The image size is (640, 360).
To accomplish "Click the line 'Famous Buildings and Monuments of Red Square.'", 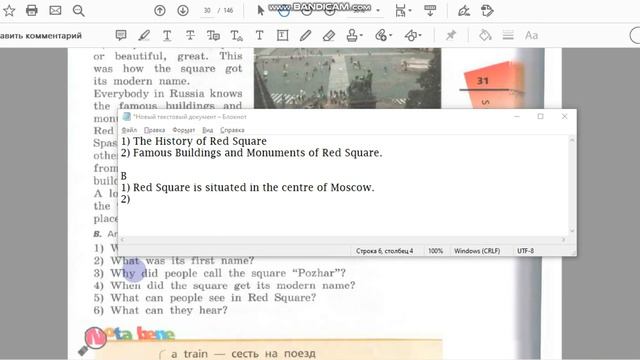I will 258,153.
